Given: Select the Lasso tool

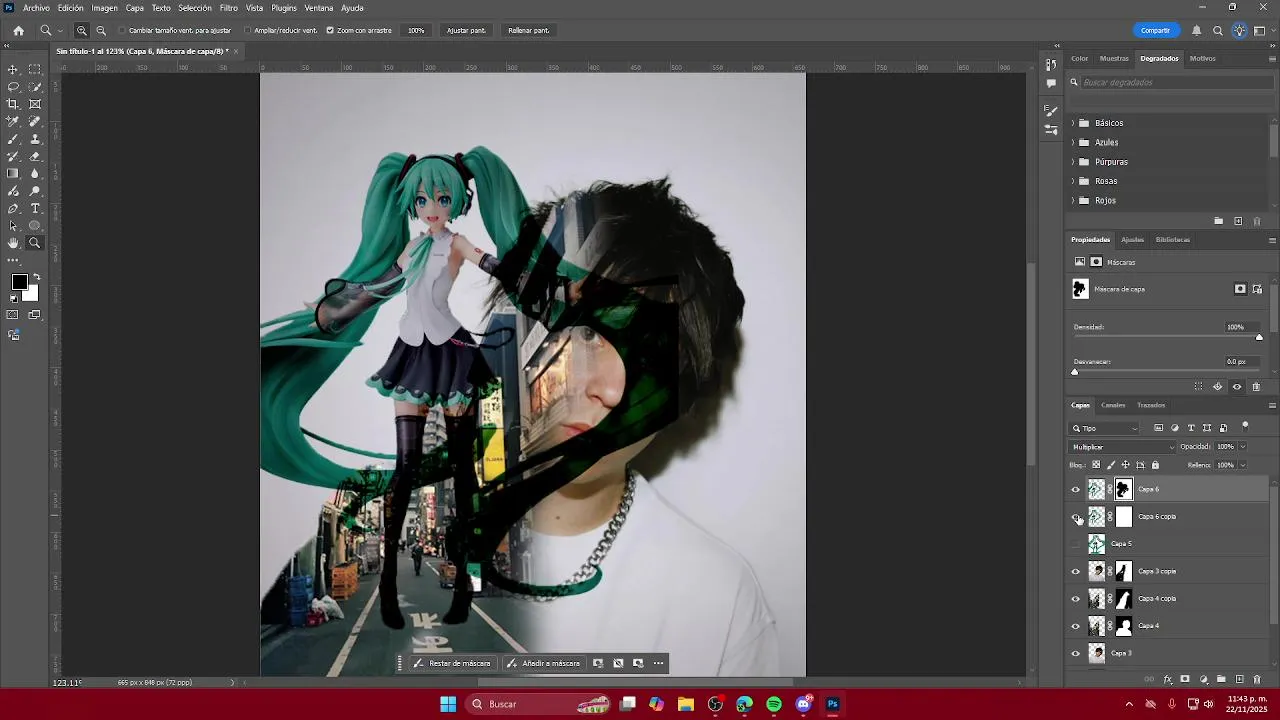Looking at the screenshot, I should (x=13, y=87).
